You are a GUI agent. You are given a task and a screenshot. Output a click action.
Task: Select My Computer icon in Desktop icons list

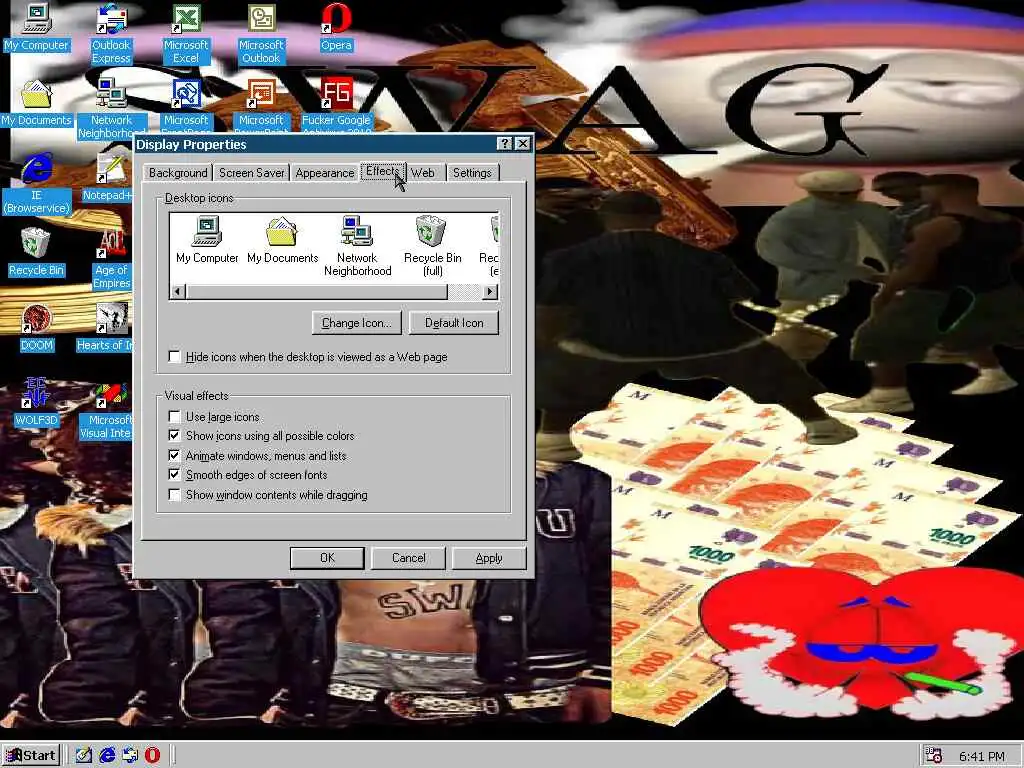coord(207,240)
